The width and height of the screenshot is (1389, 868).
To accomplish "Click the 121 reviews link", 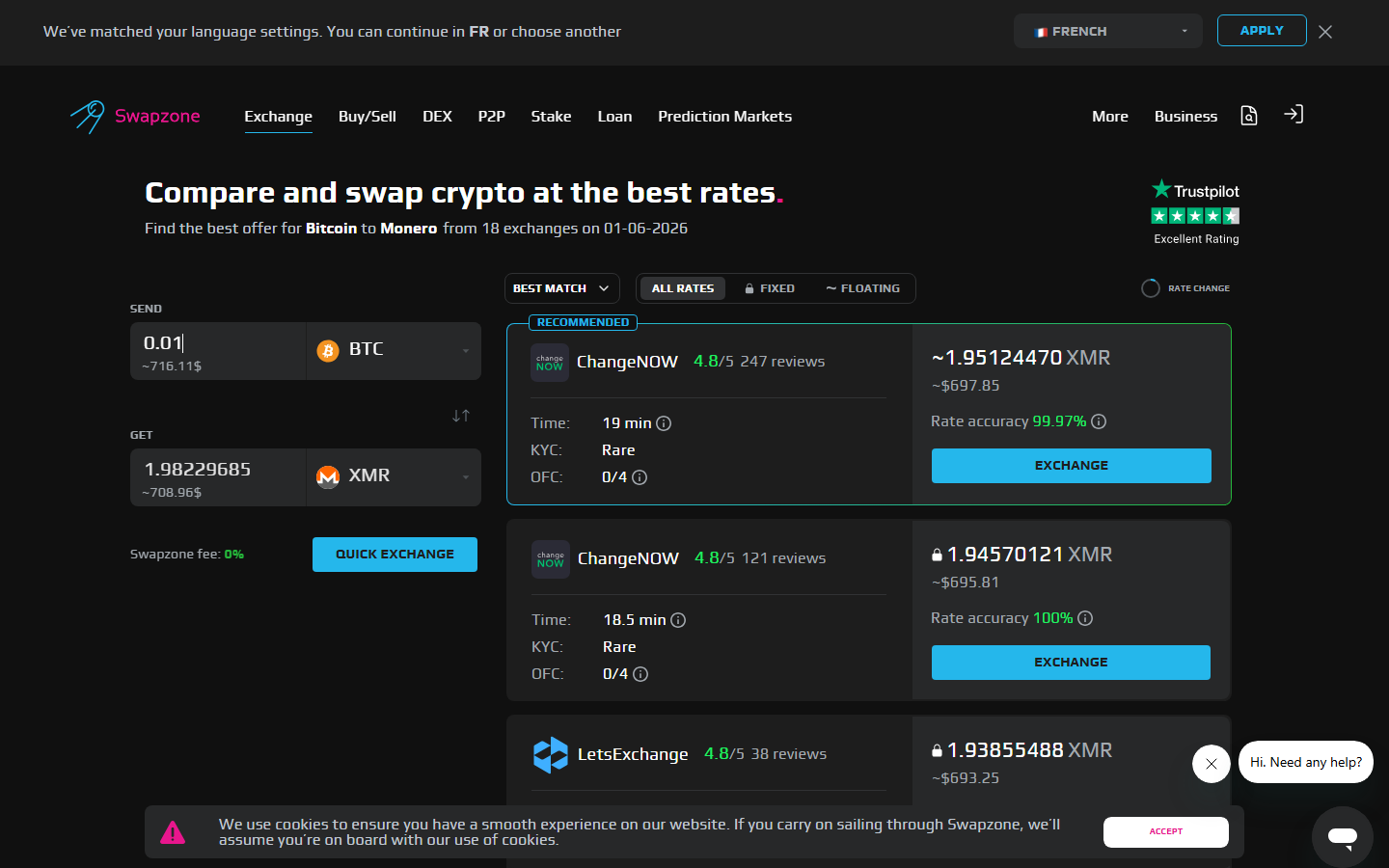I will [x=783, y=558].
